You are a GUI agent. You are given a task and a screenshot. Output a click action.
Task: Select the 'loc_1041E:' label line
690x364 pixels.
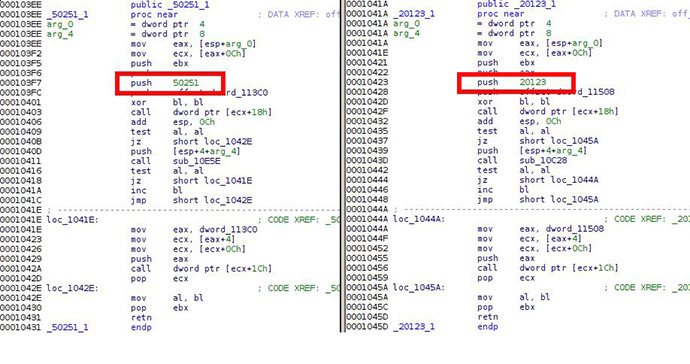click(73, 220)
